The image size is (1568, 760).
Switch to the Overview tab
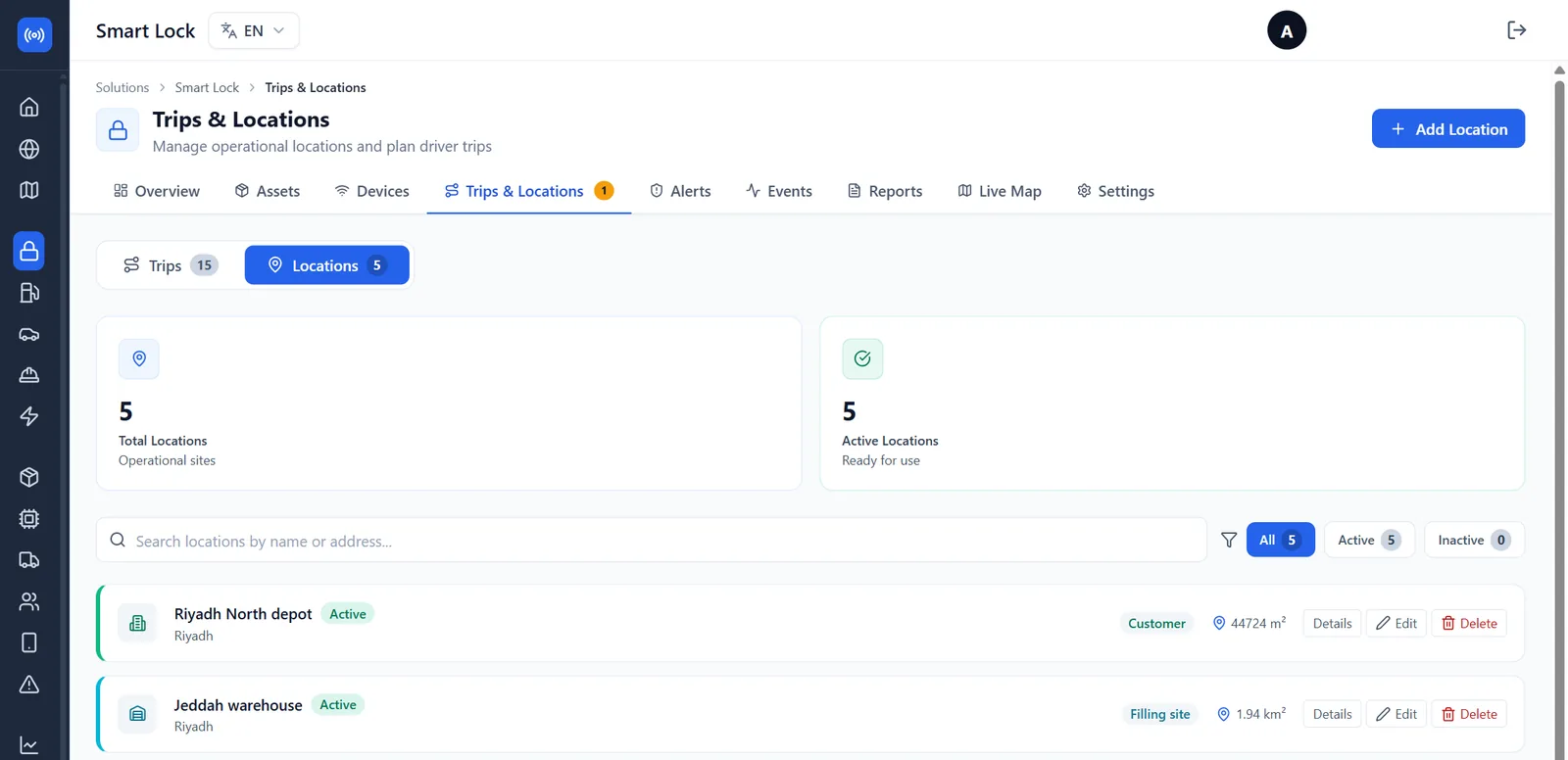coord(157,191)
